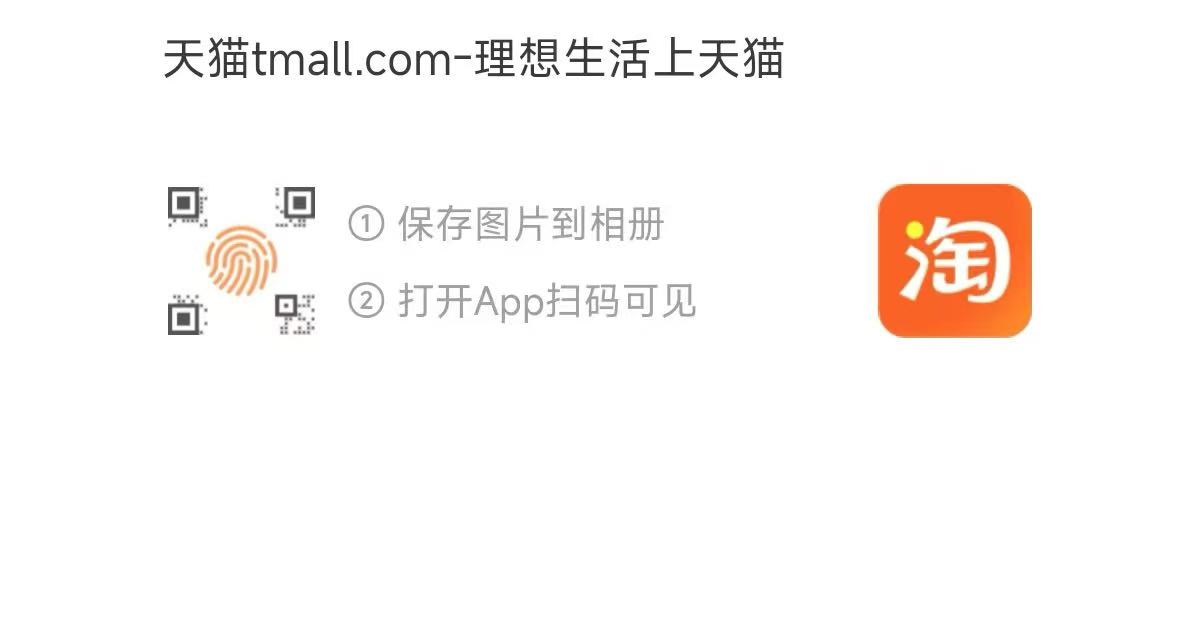
Task: Click the top-right QR code corner marker
Action: 296,206
